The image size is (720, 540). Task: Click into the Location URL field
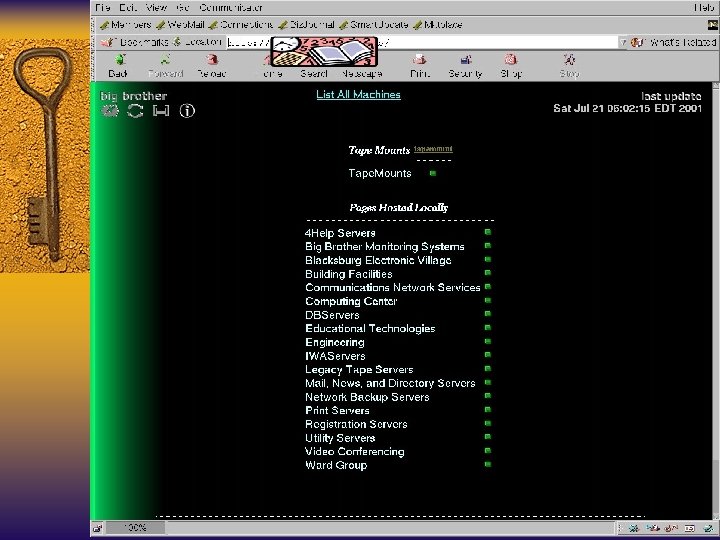pos(422,42)
